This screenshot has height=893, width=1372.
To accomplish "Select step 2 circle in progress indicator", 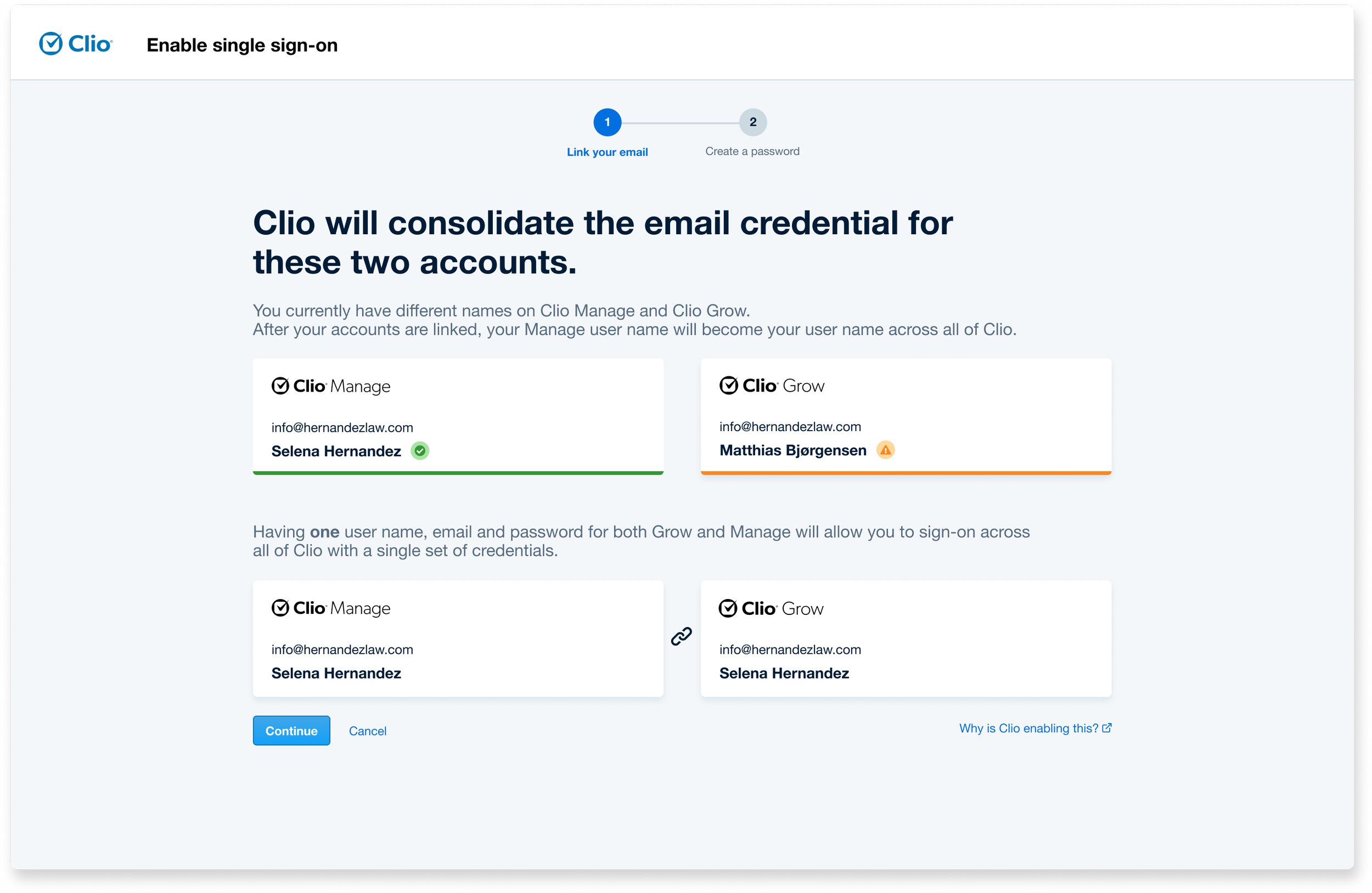I will pos(753,122).
